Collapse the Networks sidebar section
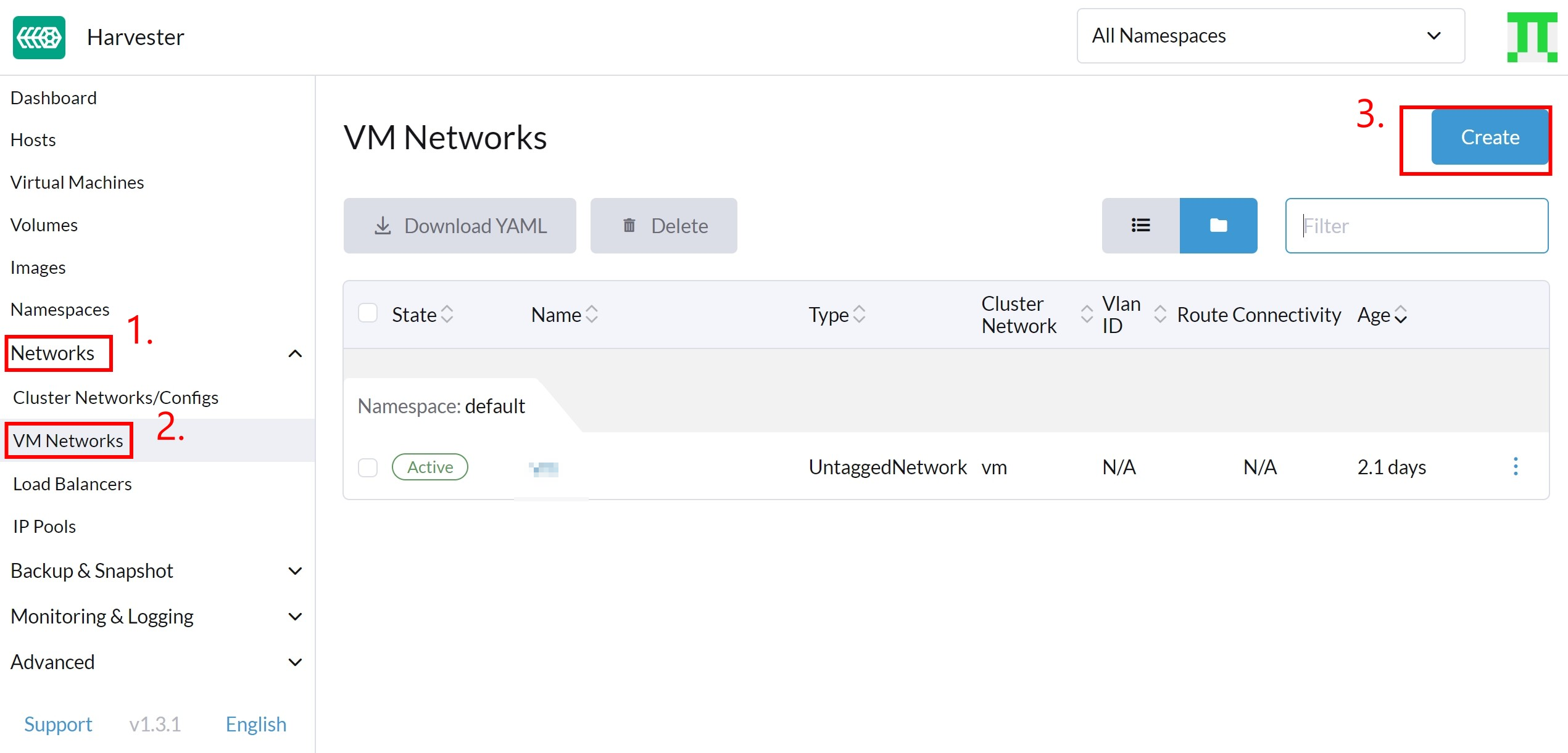The width and height of the screenshot is (1568, 753). pyautogui.click(x=295, y=353)
